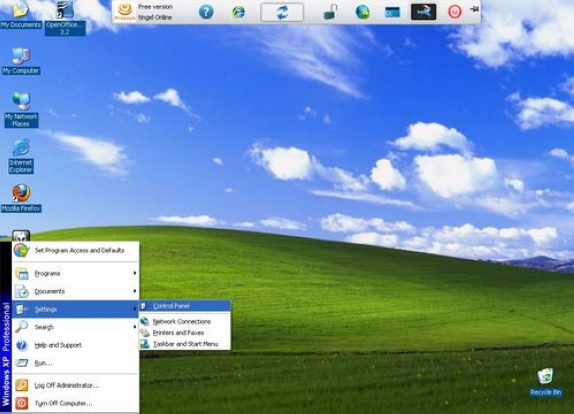Screen dimensions: 574x414
Task: Select the My Network Places desktop icon
Action: pyautogui.click(x=21, y=110)
